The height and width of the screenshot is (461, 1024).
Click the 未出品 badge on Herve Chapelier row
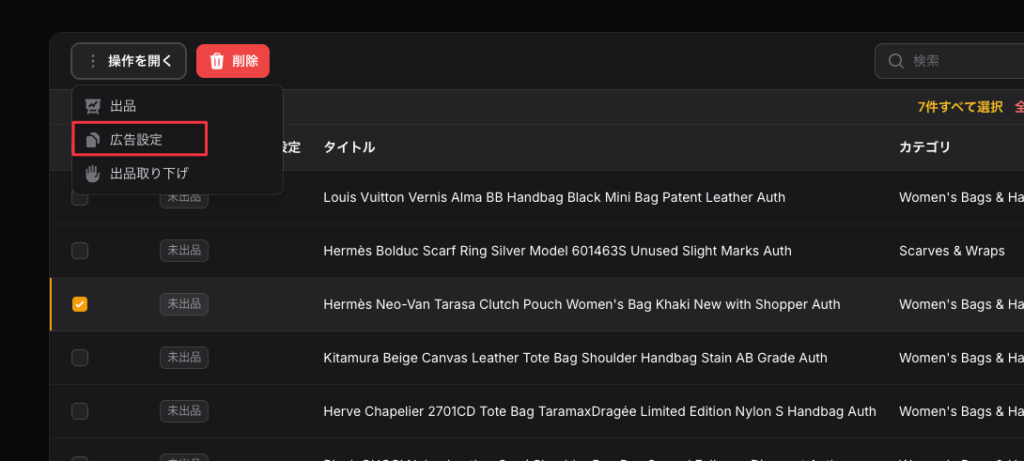(x=182, y=411)
